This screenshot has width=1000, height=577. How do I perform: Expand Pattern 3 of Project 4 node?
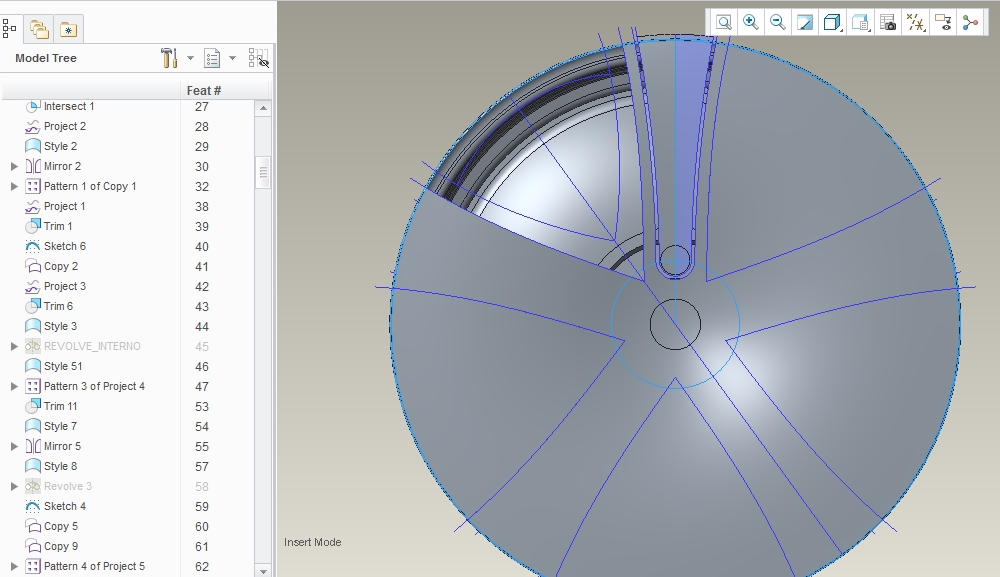pyautogui.click(x=14, y=386)
